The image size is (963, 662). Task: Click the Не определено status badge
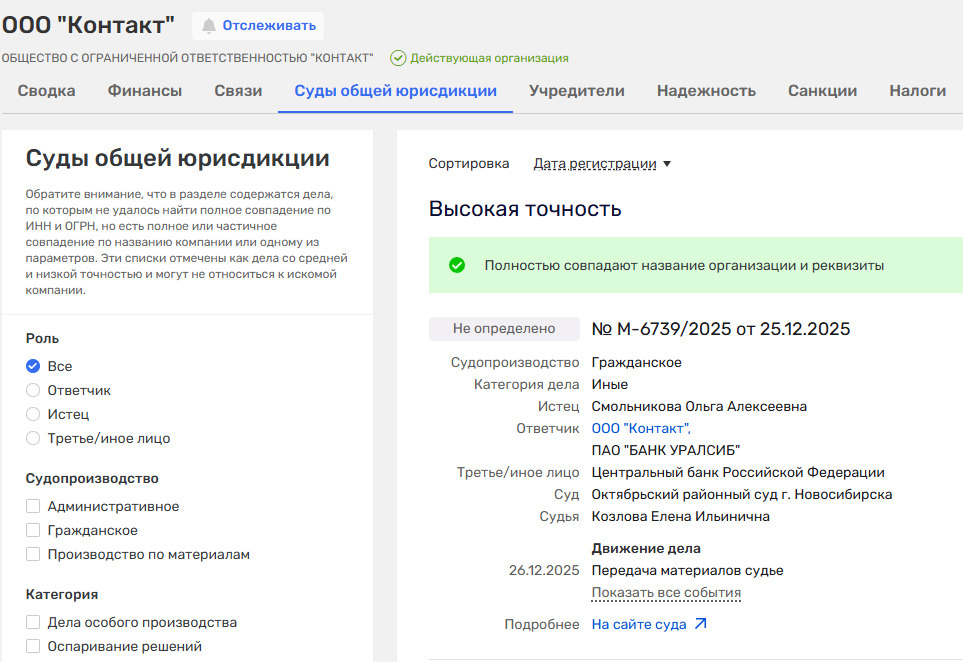click(x=504, y=329)
